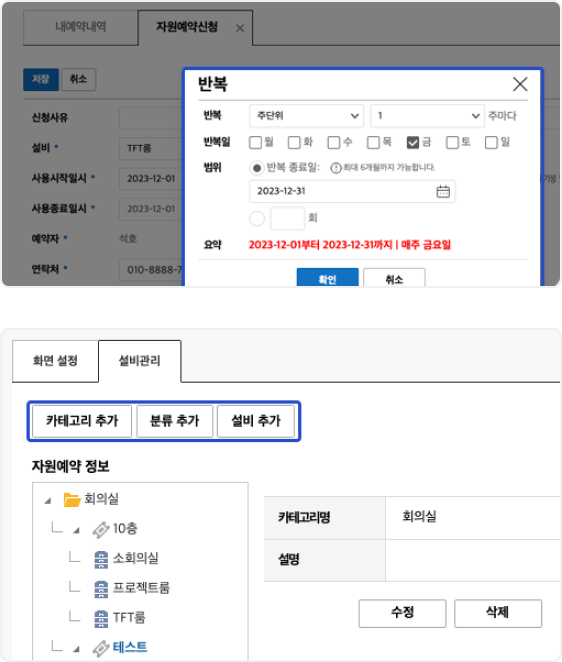Check the 월 repeat day box
562x662 pixels.
pos(255,143)
